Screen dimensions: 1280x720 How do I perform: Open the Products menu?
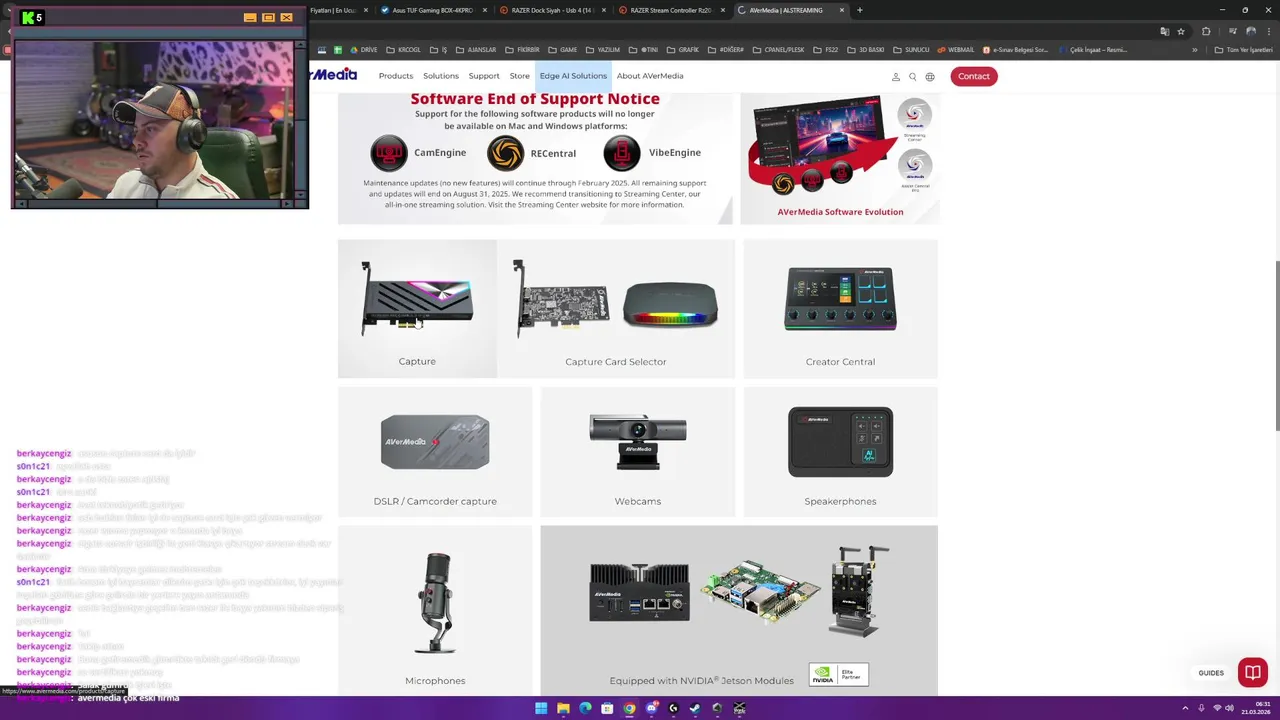point(396,76)
